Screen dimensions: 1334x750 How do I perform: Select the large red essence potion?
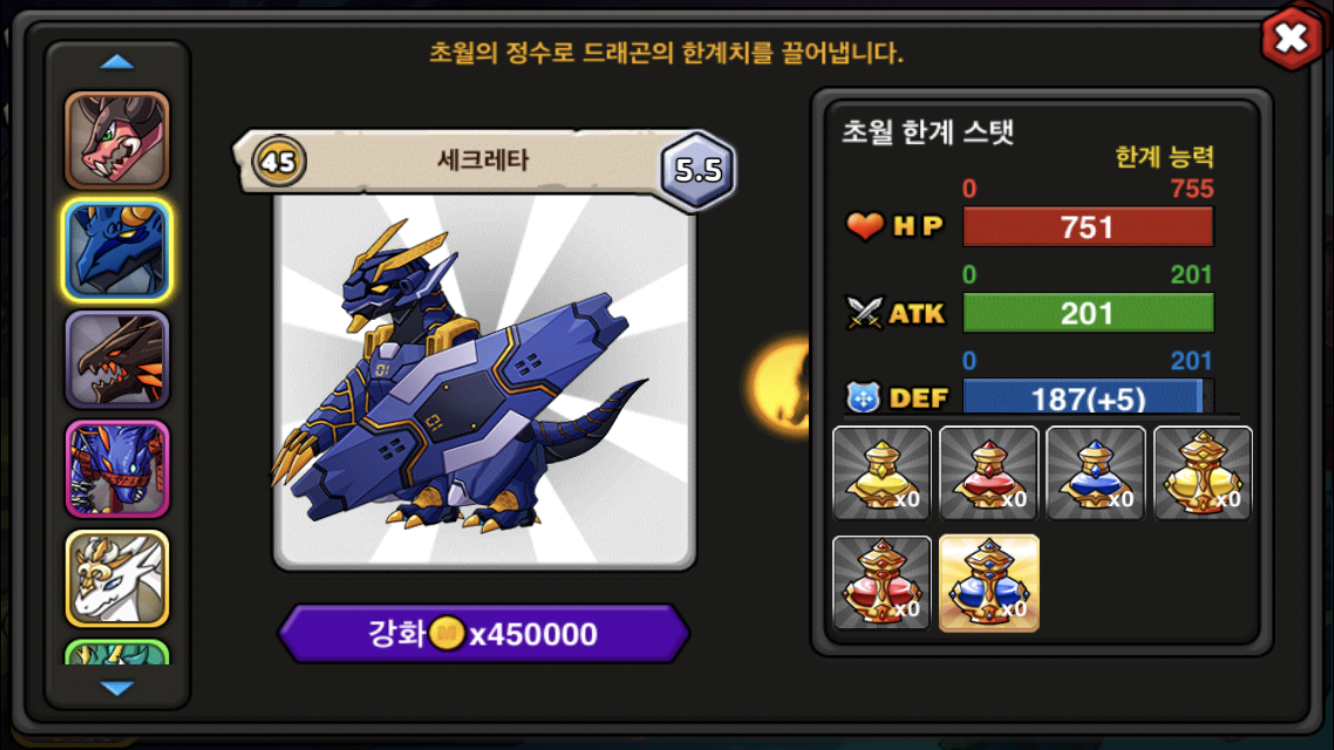[882, 583]
